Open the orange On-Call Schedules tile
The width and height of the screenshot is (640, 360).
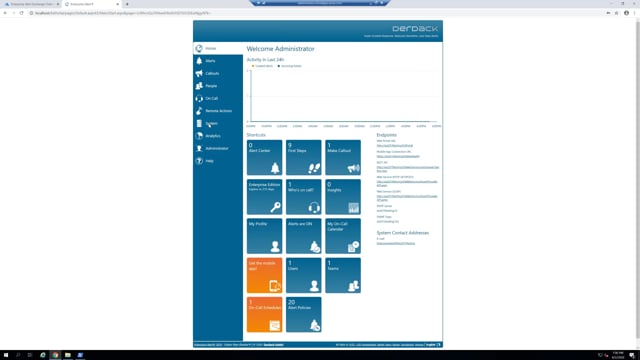coord(264,314)
